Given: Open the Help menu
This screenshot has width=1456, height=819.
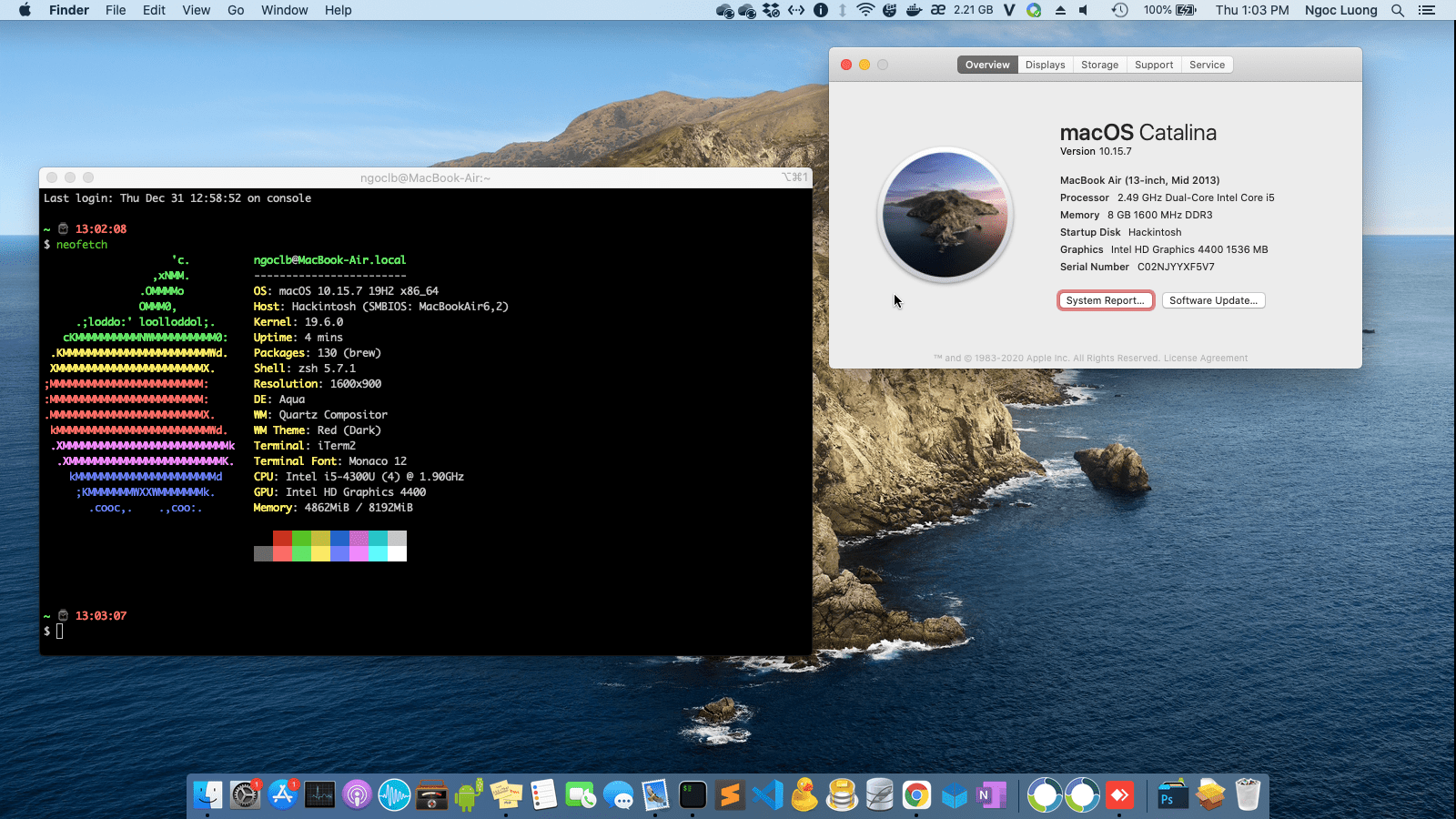Looking at the screenshot, I should click(338, 10).
